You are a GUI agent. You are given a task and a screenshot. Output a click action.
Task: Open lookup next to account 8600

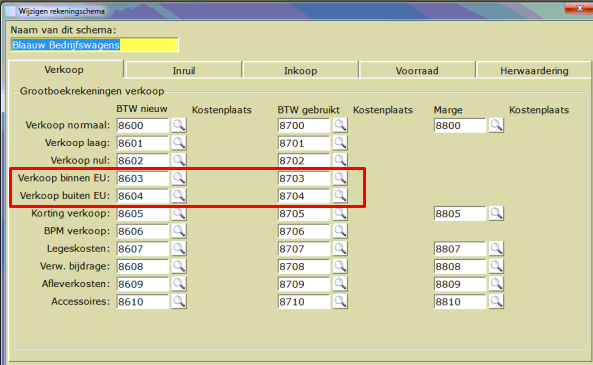click(179, 125)
